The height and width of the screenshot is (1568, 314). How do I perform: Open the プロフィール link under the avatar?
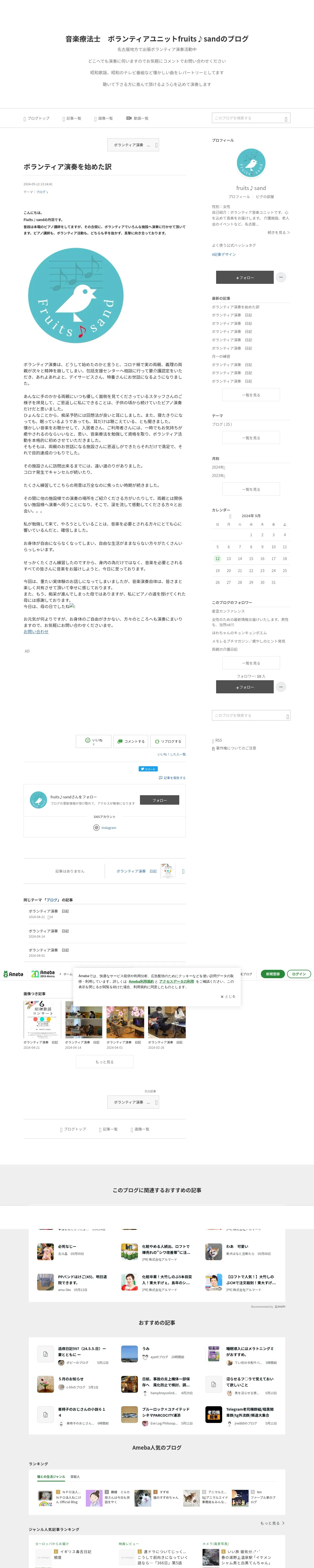[239, 197]
